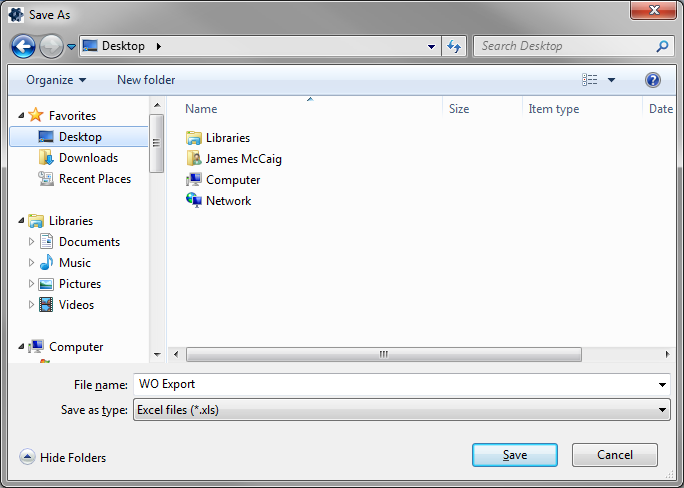Select Desktop under Favorites

[x=79, y=137]
